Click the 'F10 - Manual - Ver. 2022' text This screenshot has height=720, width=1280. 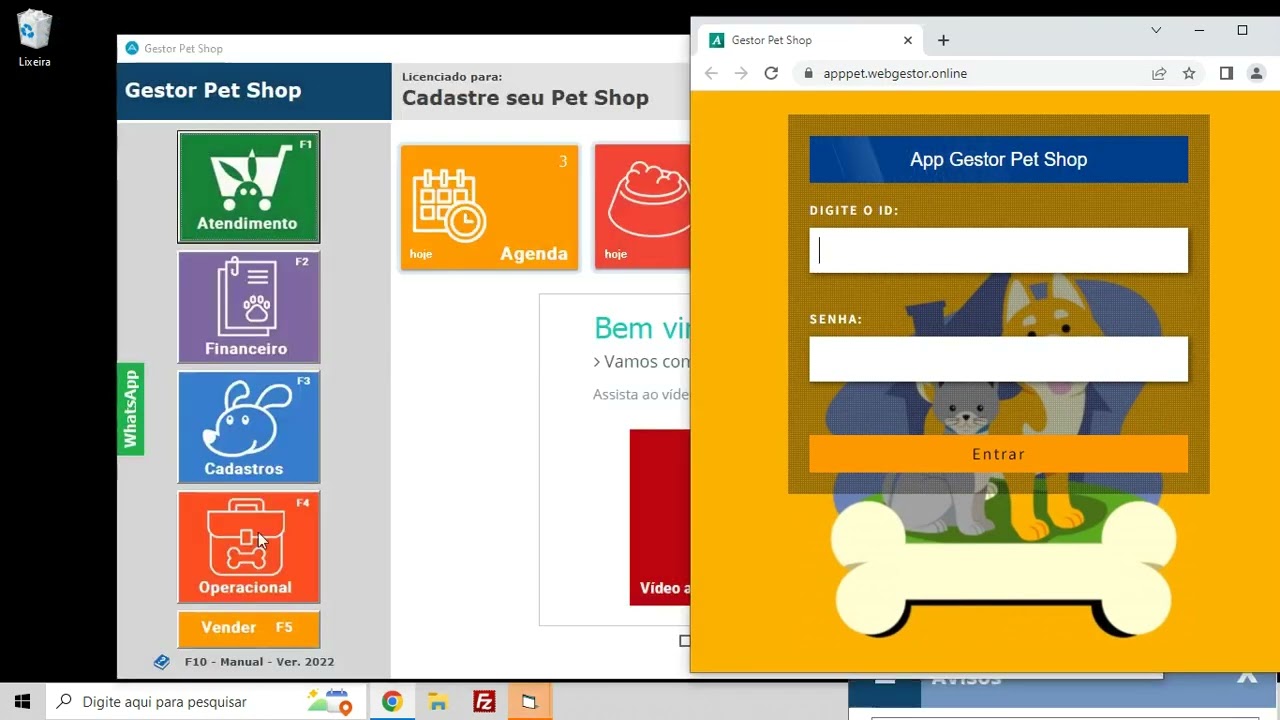coord(260,662)
